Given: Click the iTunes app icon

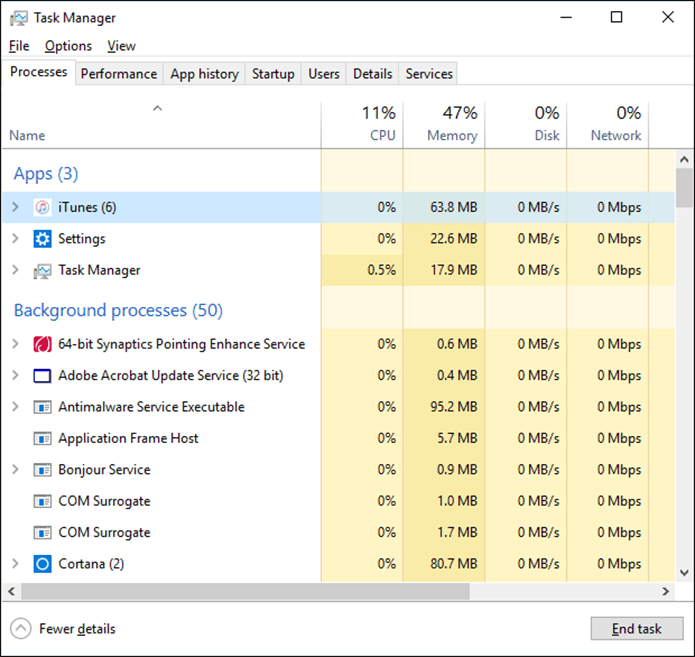Looking at the screenshot, I should (x=42, y=207).
